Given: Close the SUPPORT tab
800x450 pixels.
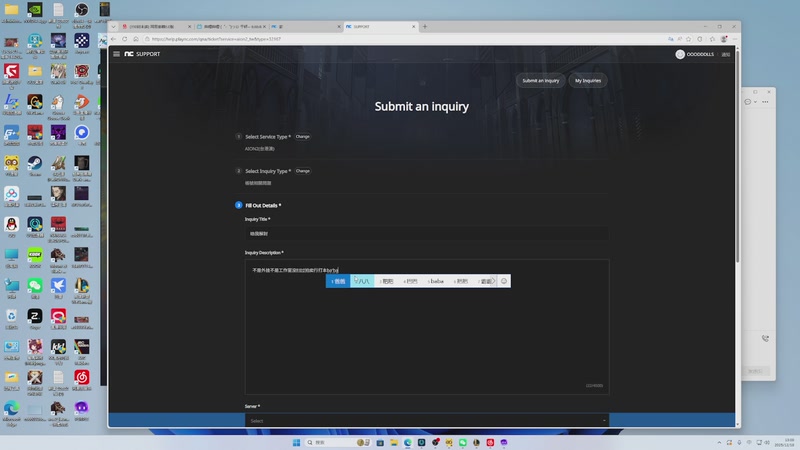Looking at the screenshot, I should click(x=413, y=27).
